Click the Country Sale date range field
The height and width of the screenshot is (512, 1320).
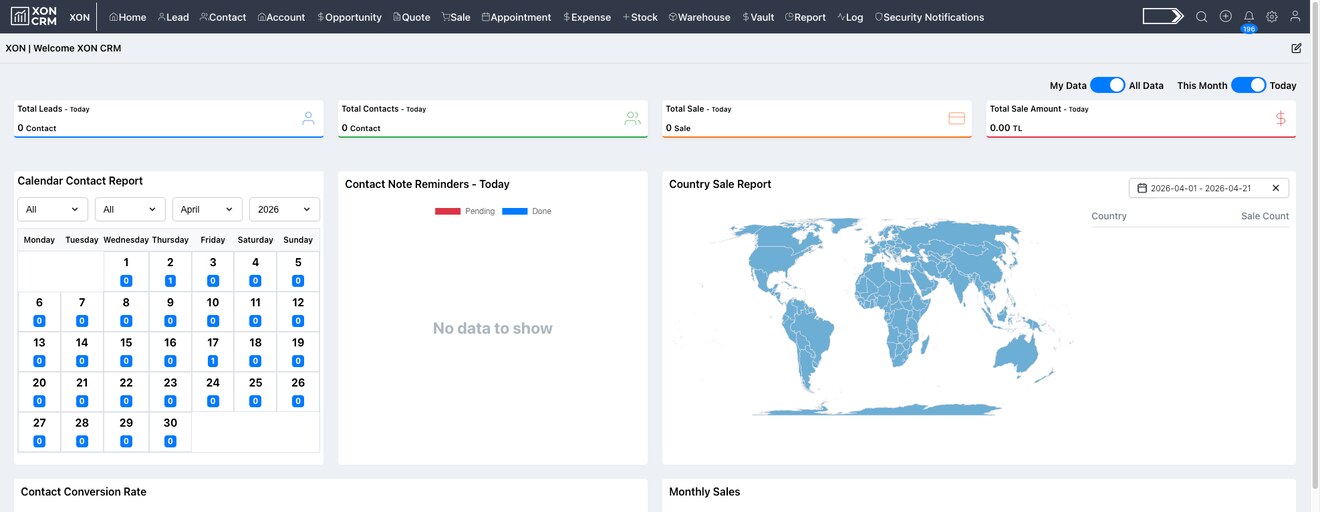[1198, 188]
